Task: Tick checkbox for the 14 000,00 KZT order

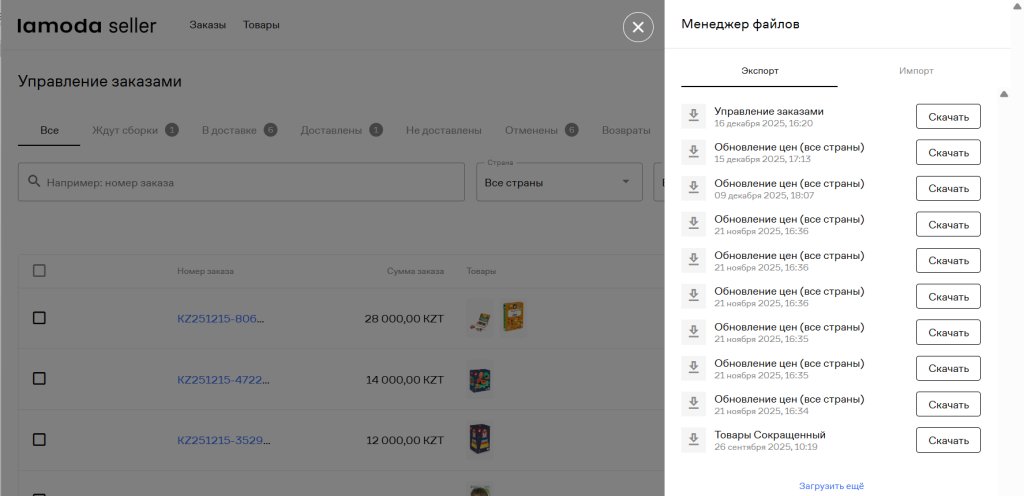Action: 39,379
